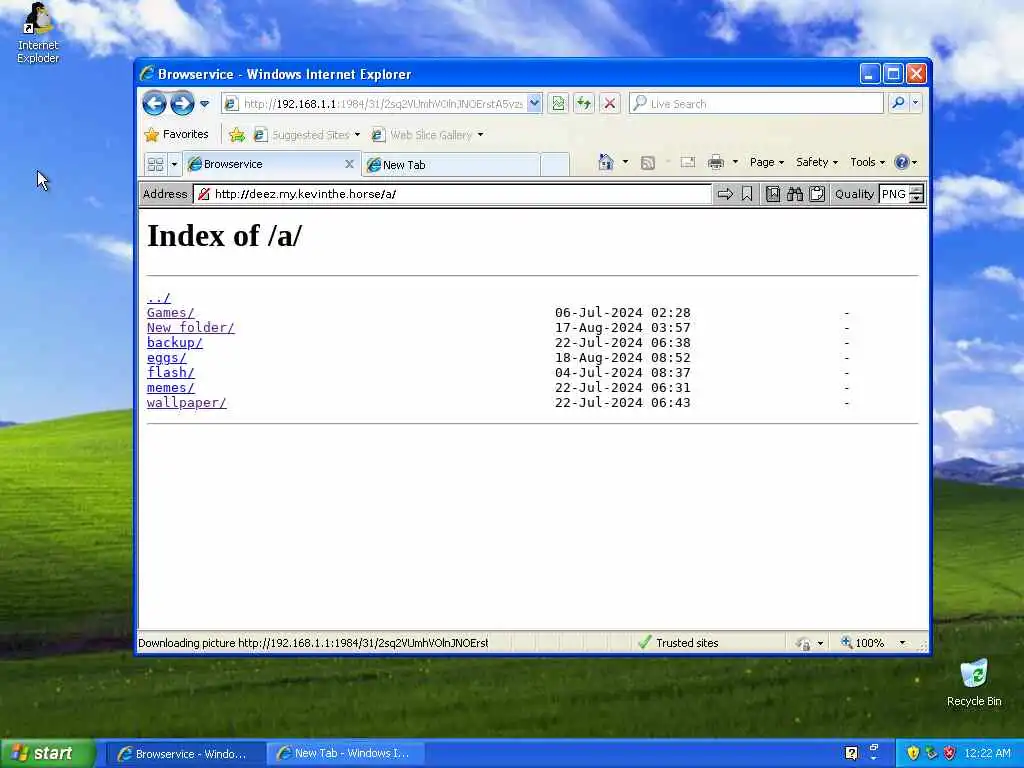This screenshot has height=768, width=1024.
Task: Open the Page menu
Action: (x=767, y=162)
